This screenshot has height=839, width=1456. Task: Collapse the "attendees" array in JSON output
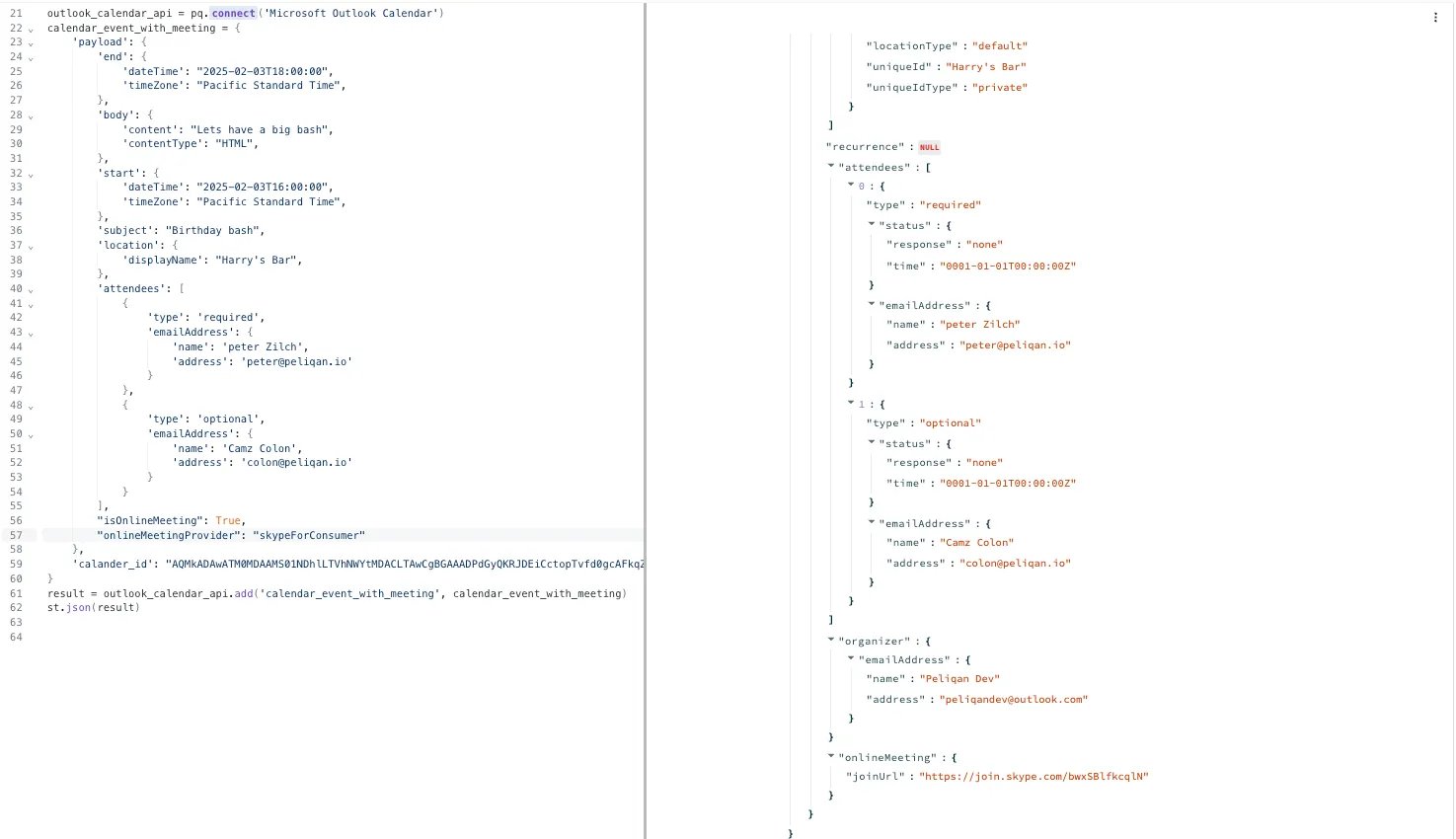pyautogui.click(x=831, y=167)
